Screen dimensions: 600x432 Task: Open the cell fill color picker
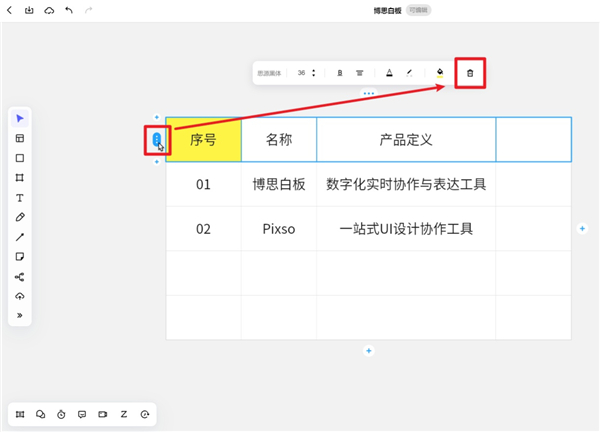(x=439, y=73)
